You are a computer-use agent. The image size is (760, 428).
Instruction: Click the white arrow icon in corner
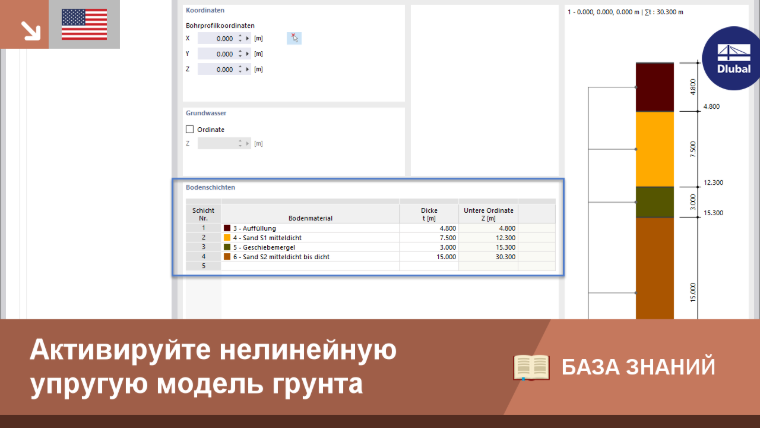tap(31, 31)
